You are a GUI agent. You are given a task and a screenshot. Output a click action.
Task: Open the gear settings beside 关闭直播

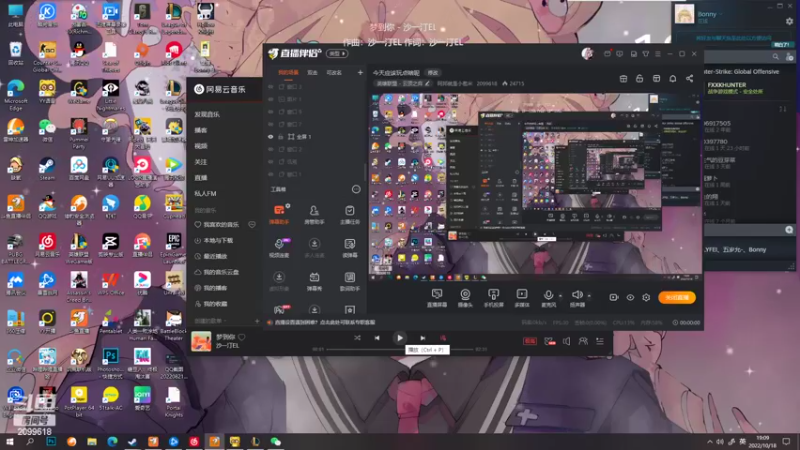pos(646,297)
